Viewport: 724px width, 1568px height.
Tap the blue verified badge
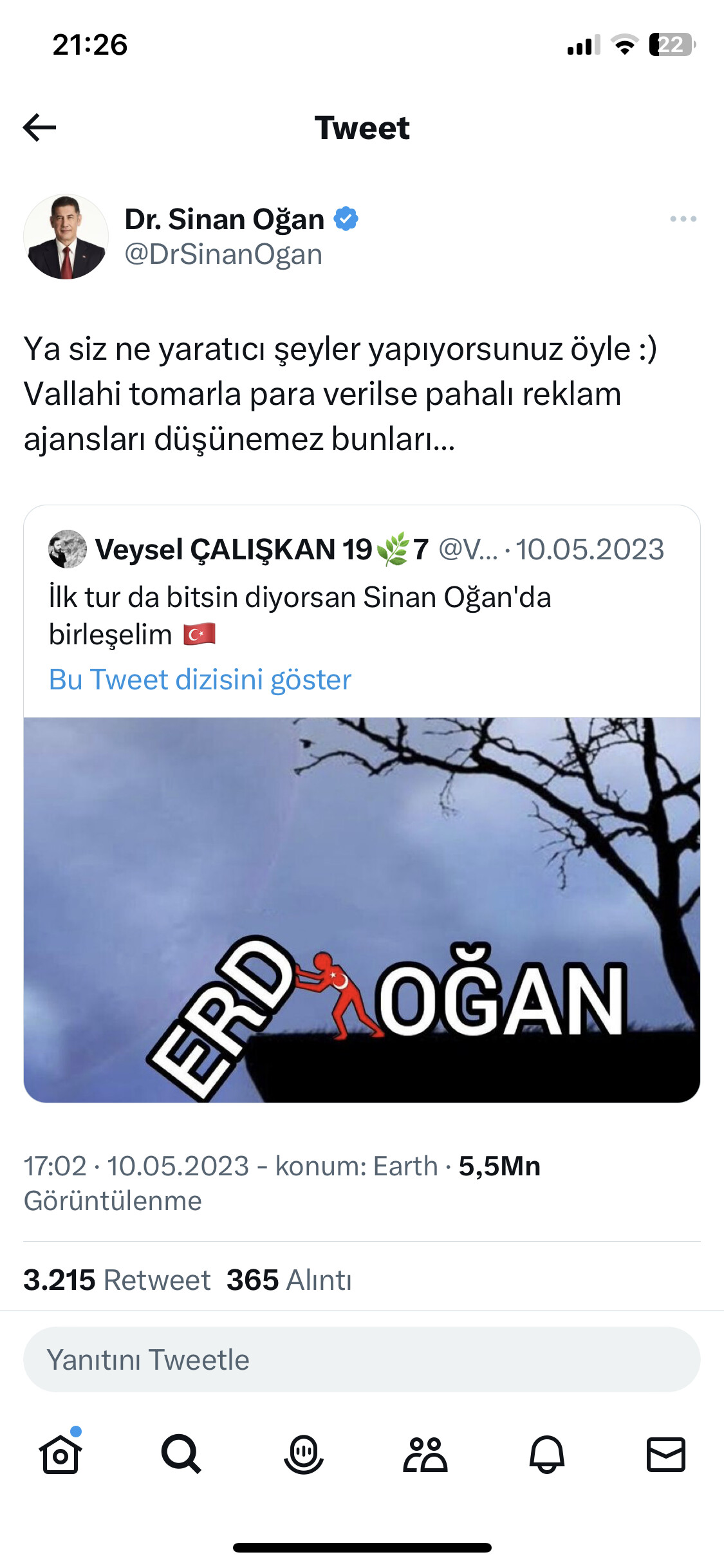point(346,219)
